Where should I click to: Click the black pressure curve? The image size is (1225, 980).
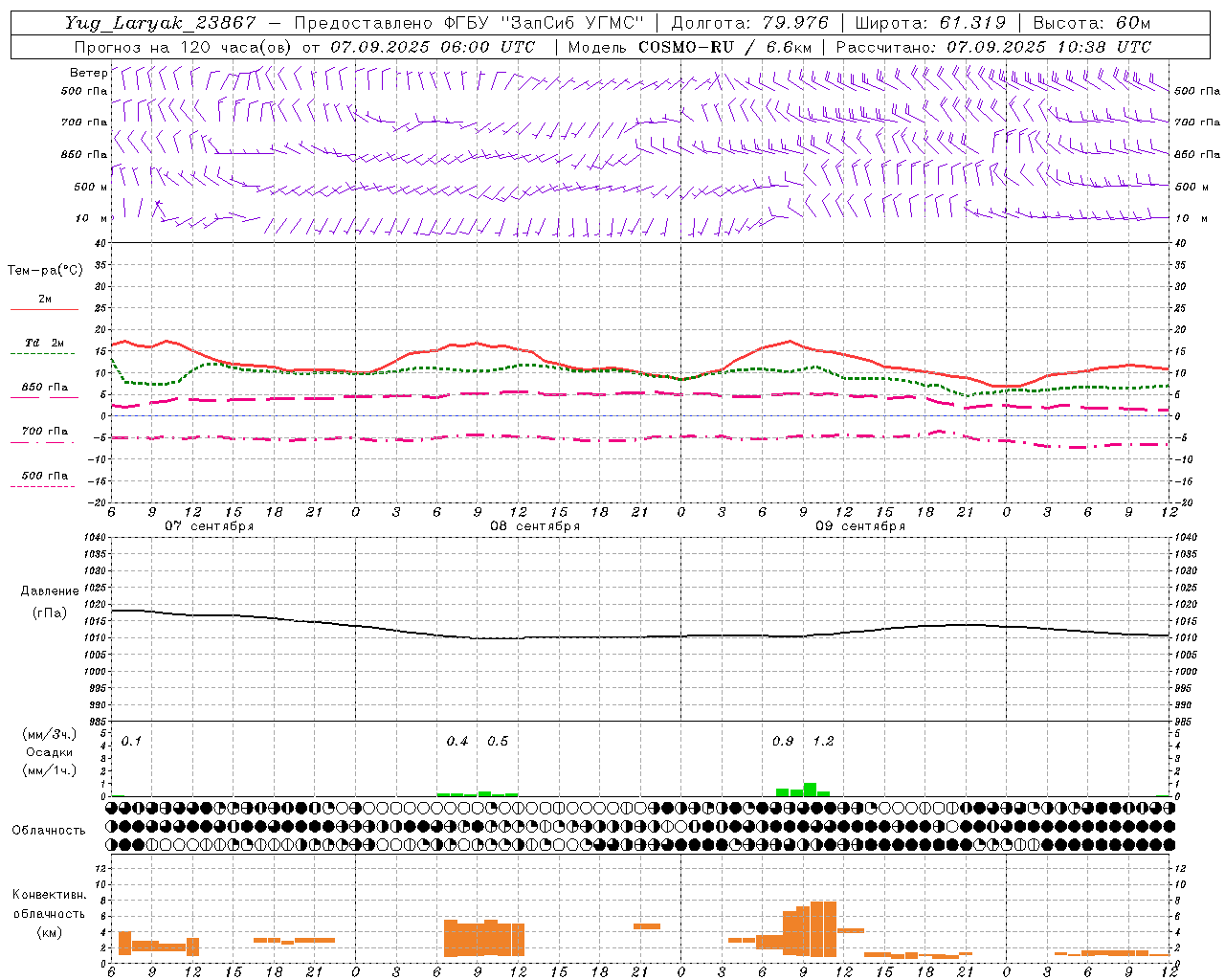click(639, 636)
